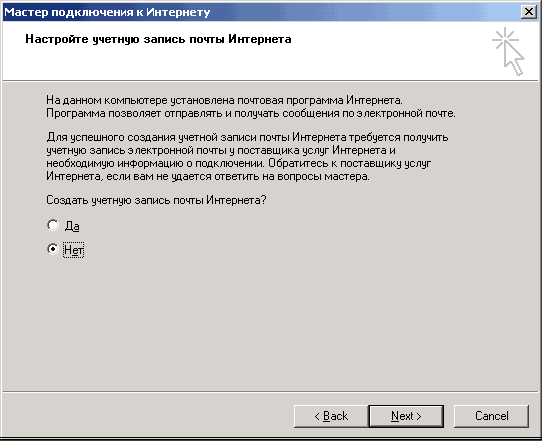
Task: Click the line starting На данном компьютере
Action: (224, 100)
